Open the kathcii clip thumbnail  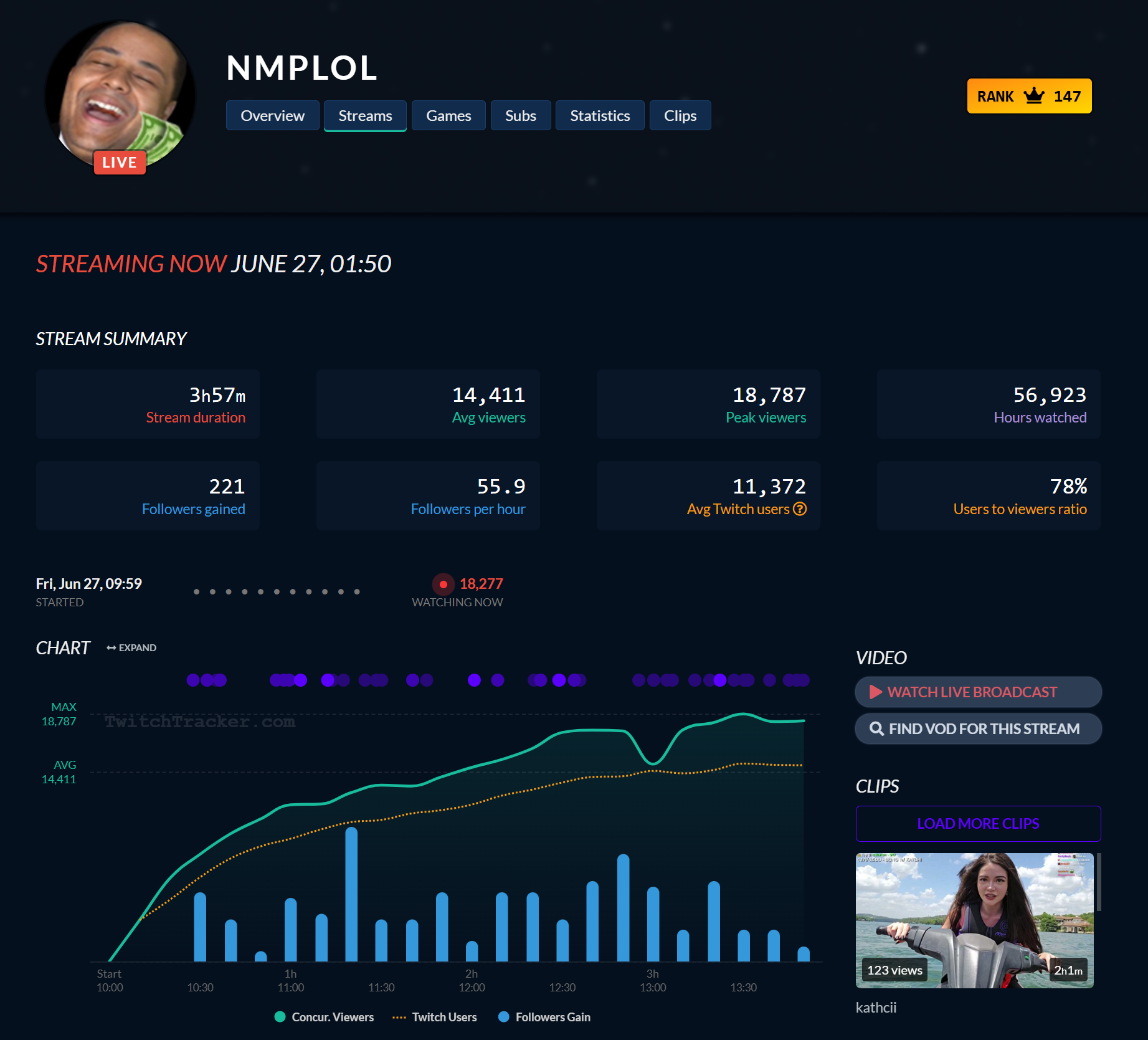coord(975,920)
